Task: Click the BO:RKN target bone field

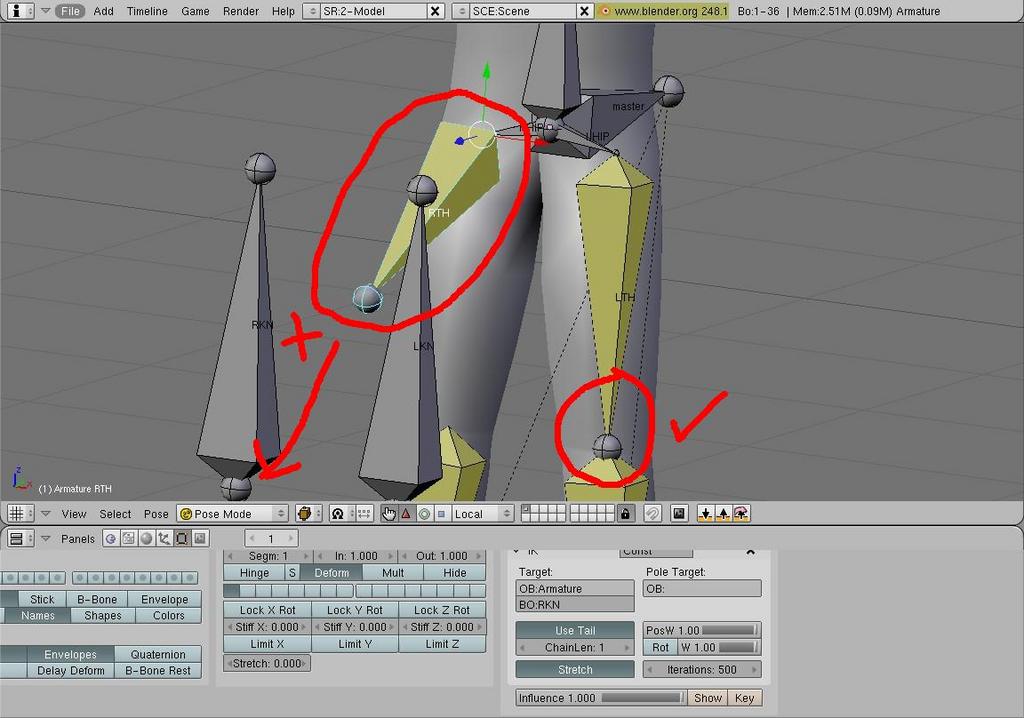Action: [x=575, y=605]
